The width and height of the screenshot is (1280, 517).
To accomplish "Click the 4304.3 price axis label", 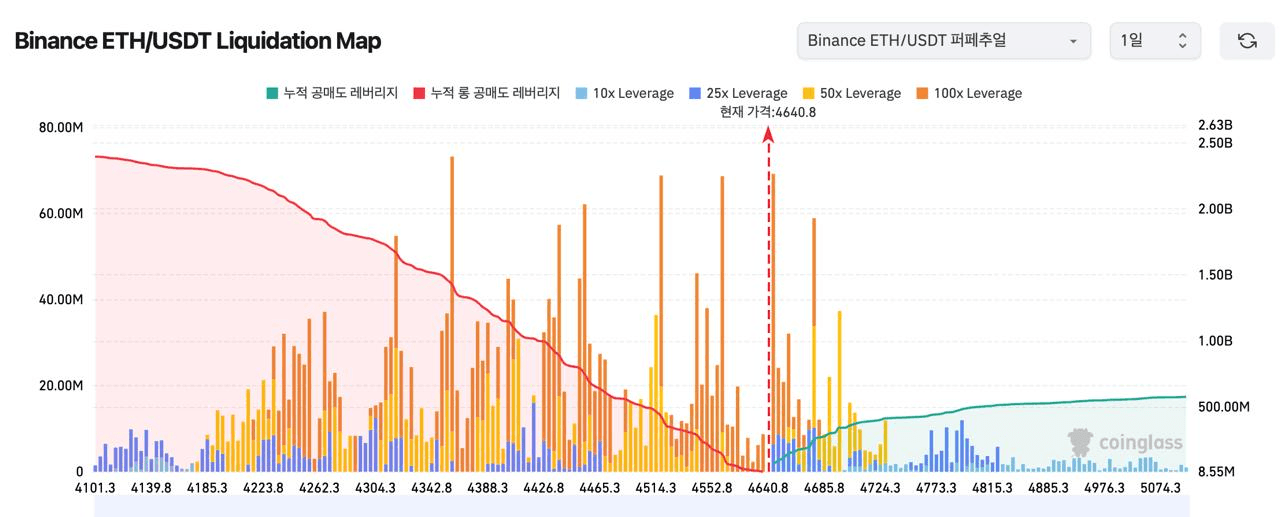I will pos(375,488).
